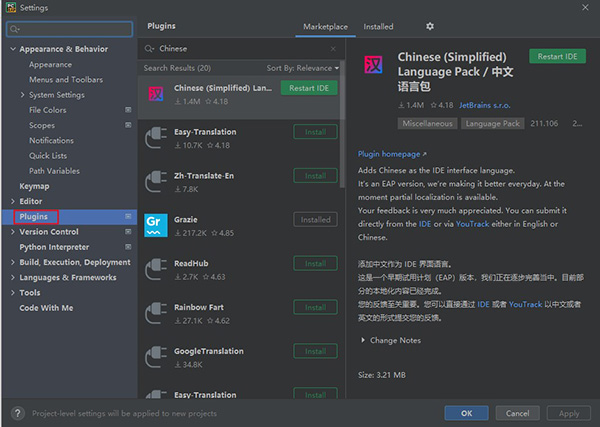Click the Rainbow Fart plugin icon
Screen dimensions: 600x427
pyautogui.click(x=156, y=313)
